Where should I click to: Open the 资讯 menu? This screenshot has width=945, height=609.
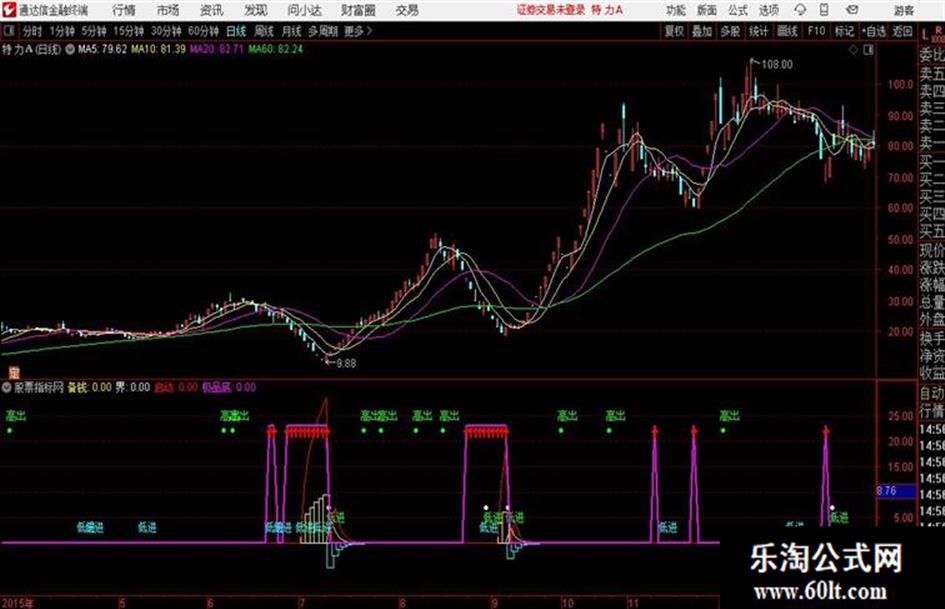pyautogui.click(x=212, y=10)
